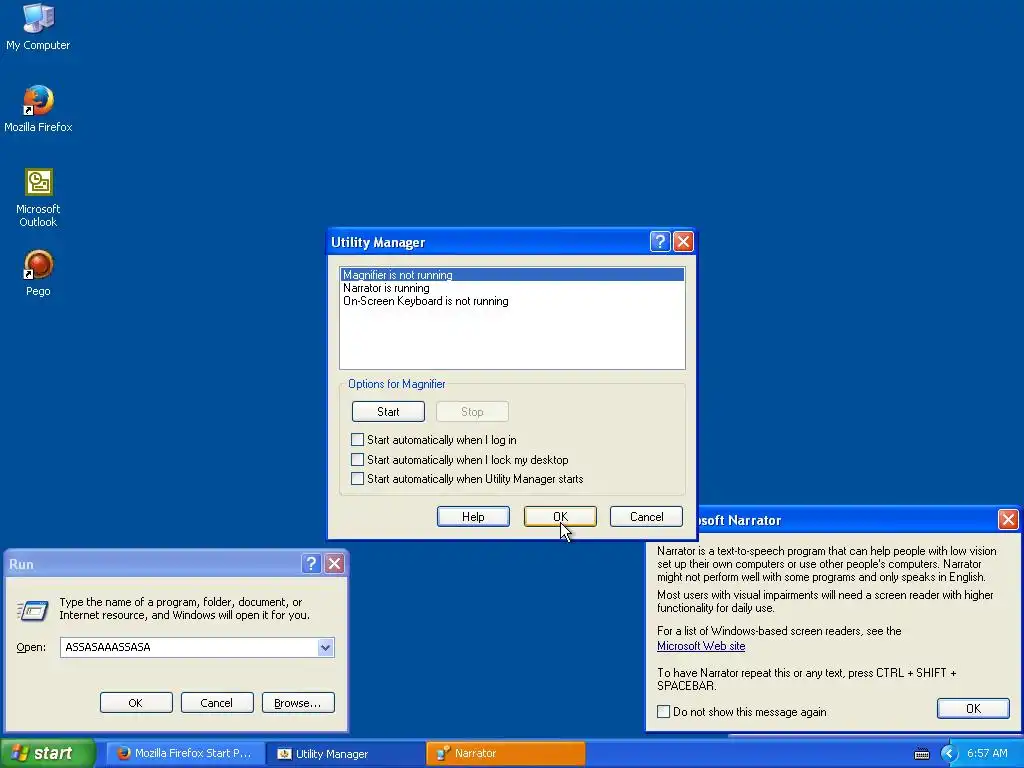Select the Microsoft Outlook desktop icon
This screenshot has width=1024, height=768.
pyautogui.click(x=38, y=197)
